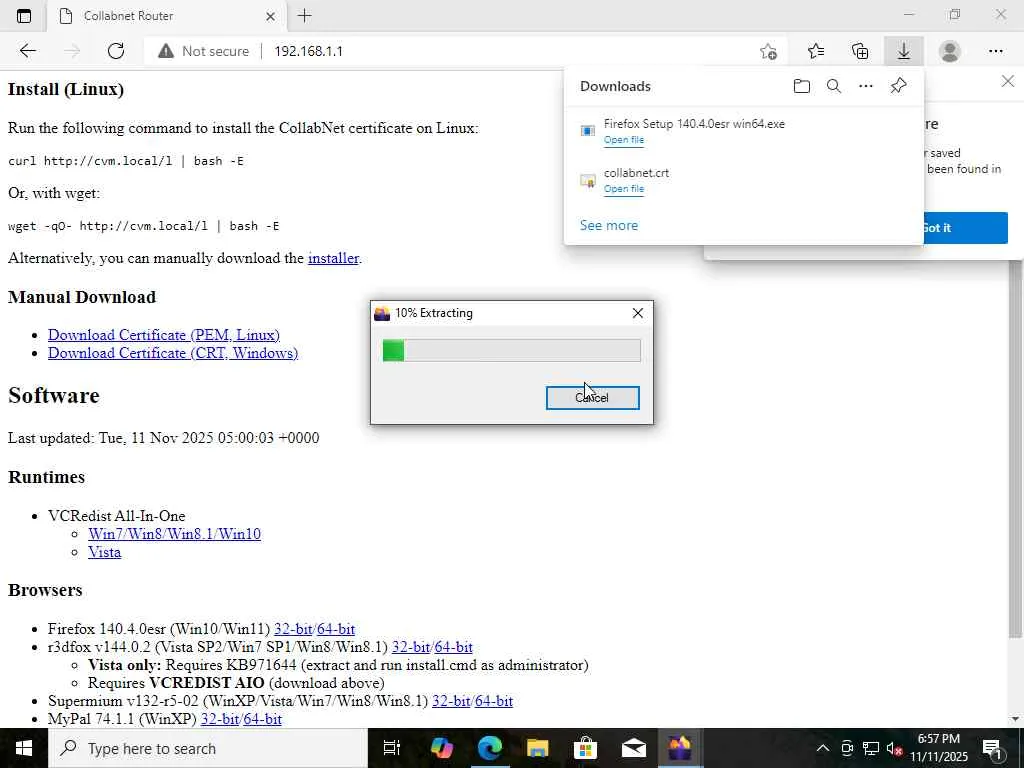The width and height of the screenshot is (1024, 768).
Task: Click the taskbar search box
Action: (208, 748)
